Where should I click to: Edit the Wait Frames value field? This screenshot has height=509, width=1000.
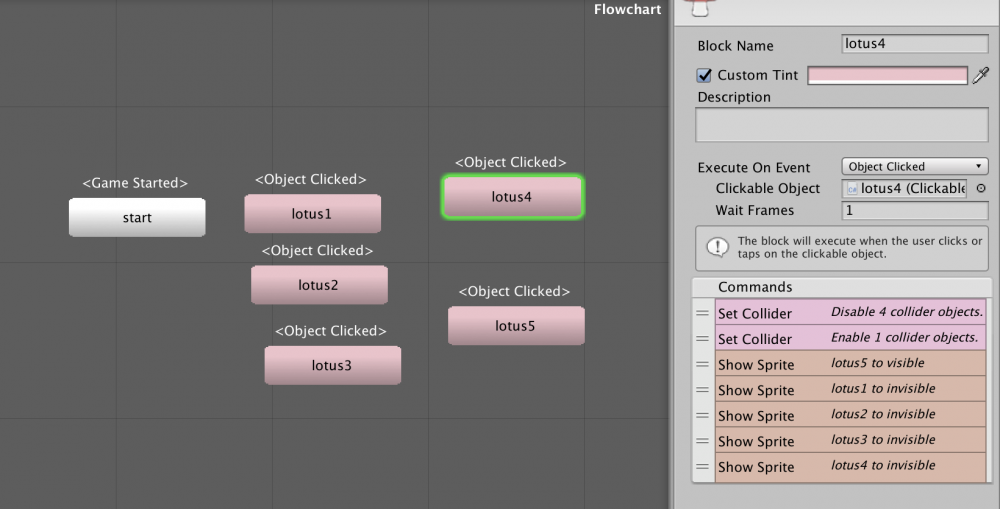[x=915, y=210]
